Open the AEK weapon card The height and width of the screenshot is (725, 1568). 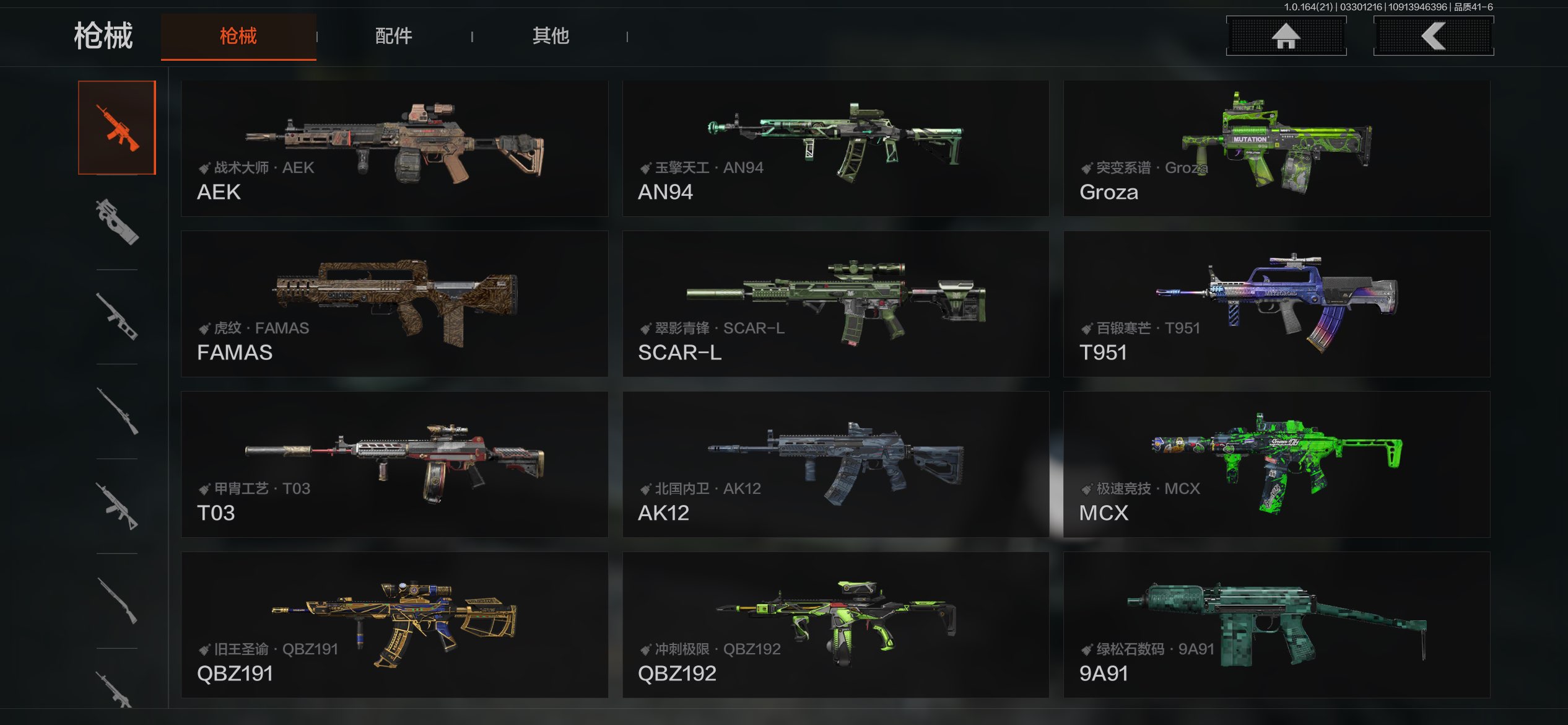[x=394, y=148]
